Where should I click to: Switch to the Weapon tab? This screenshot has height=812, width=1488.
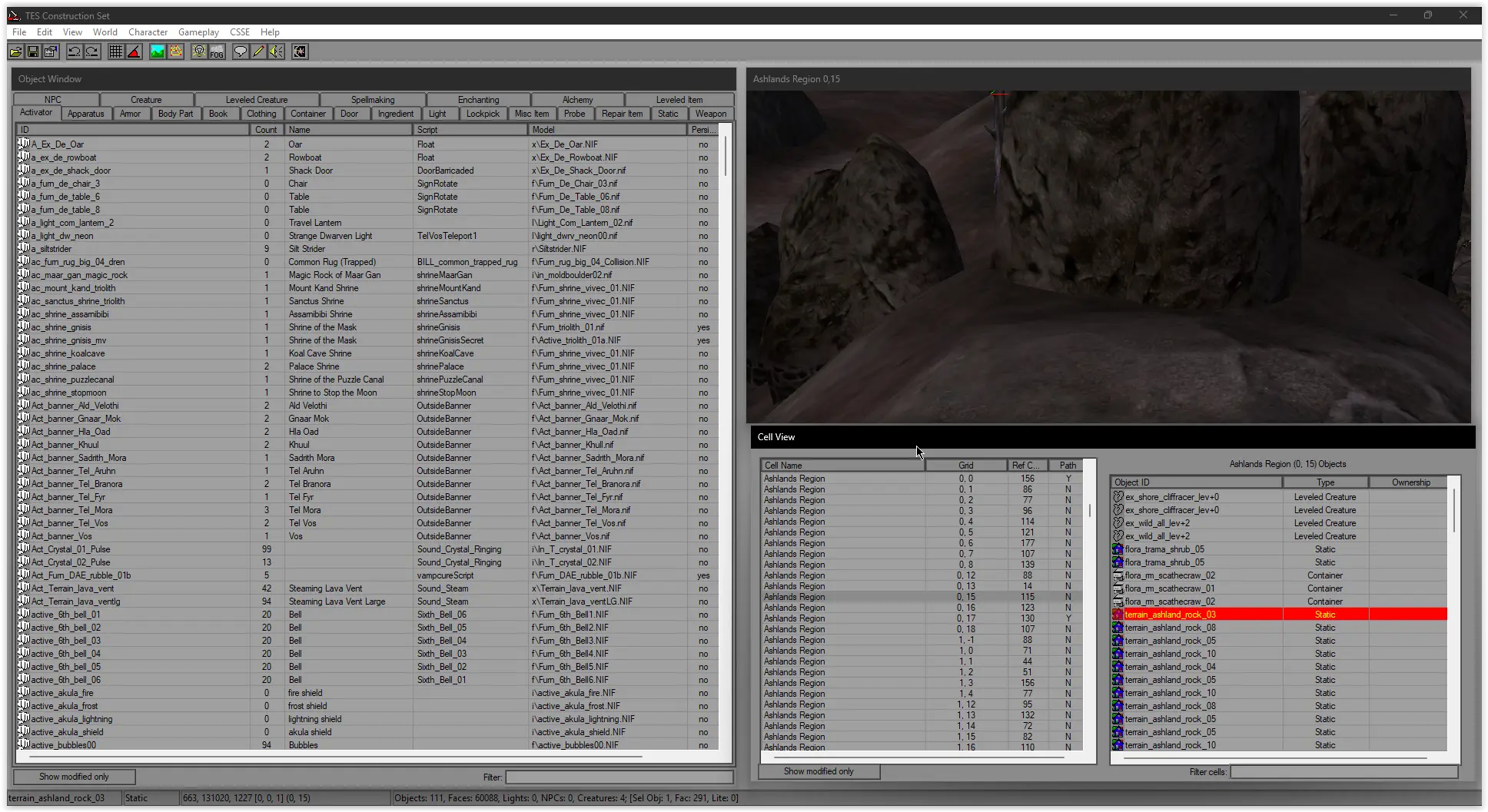(x=711, y=114)
